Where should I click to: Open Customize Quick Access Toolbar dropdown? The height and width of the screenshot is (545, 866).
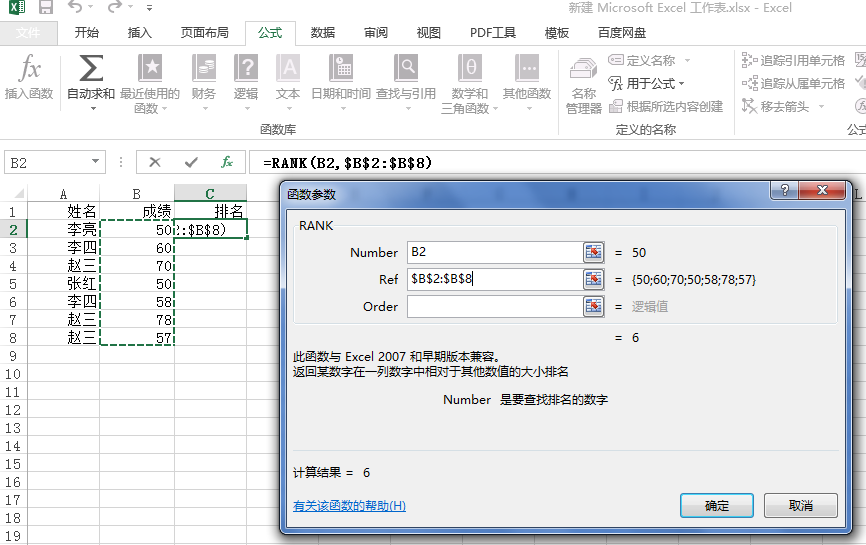pyautogui.click(x=150, y=8)
